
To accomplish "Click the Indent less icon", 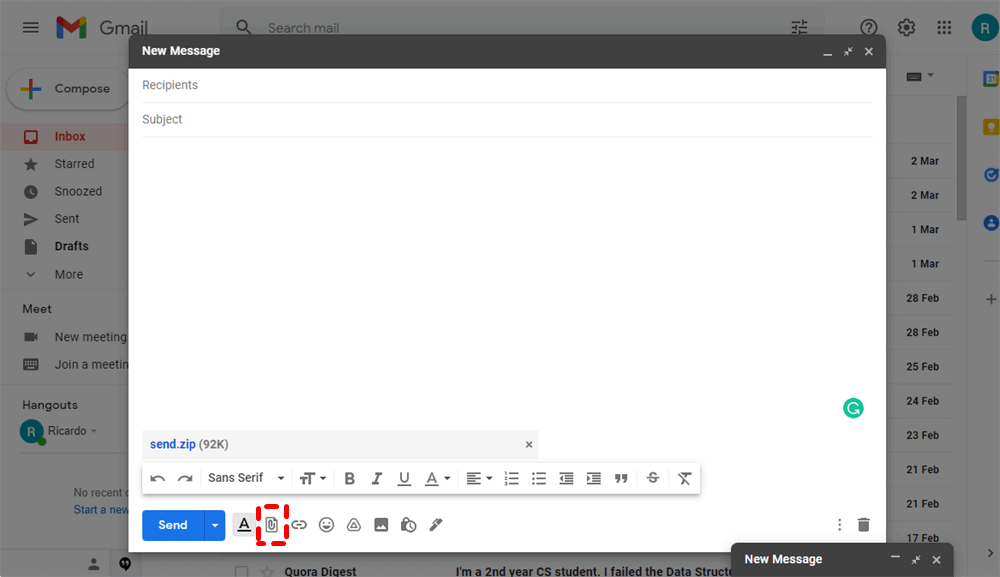I will [566, 478].
